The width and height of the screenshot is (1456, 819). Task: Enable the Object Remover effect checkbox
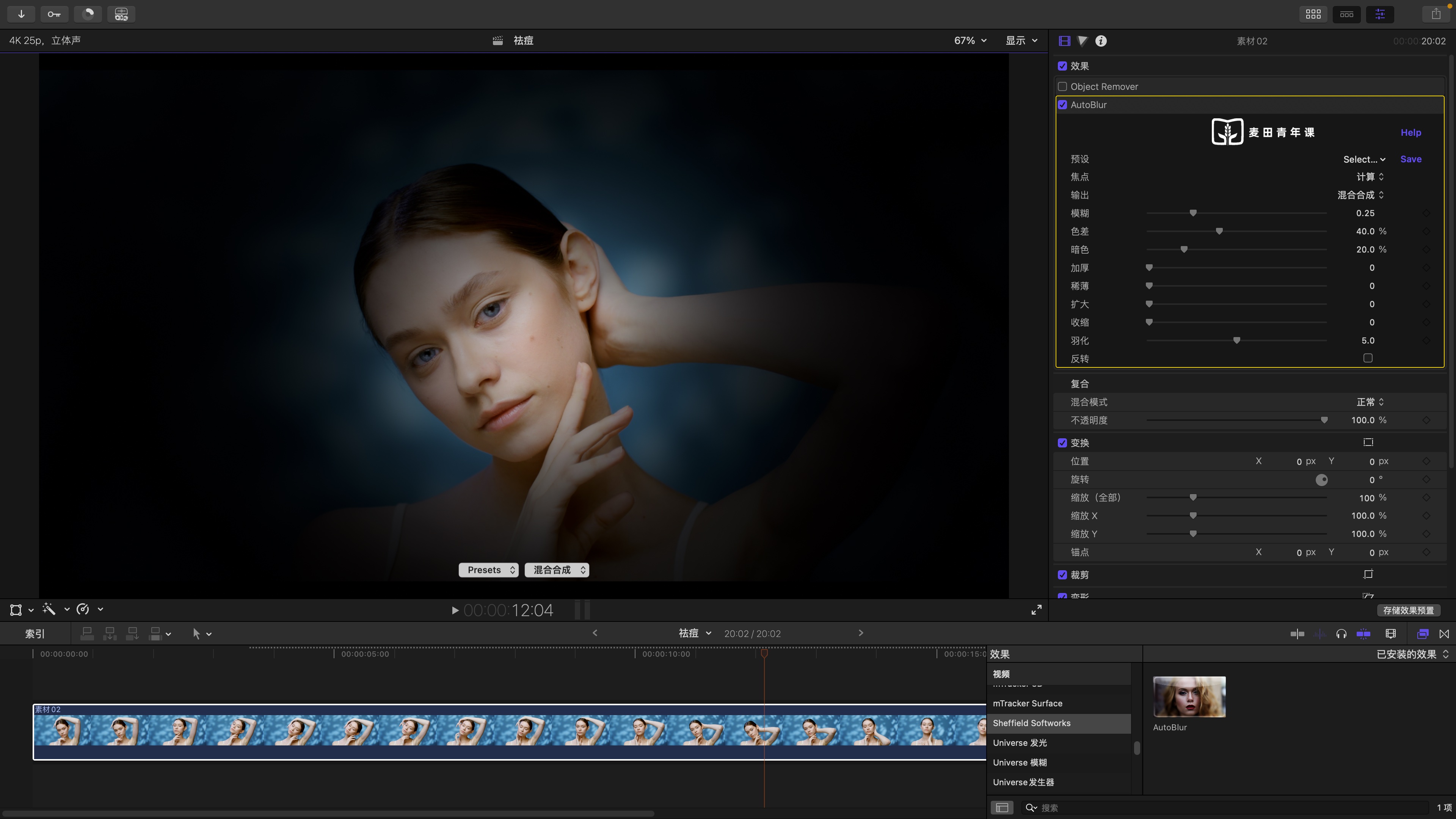coord(1062,86)
